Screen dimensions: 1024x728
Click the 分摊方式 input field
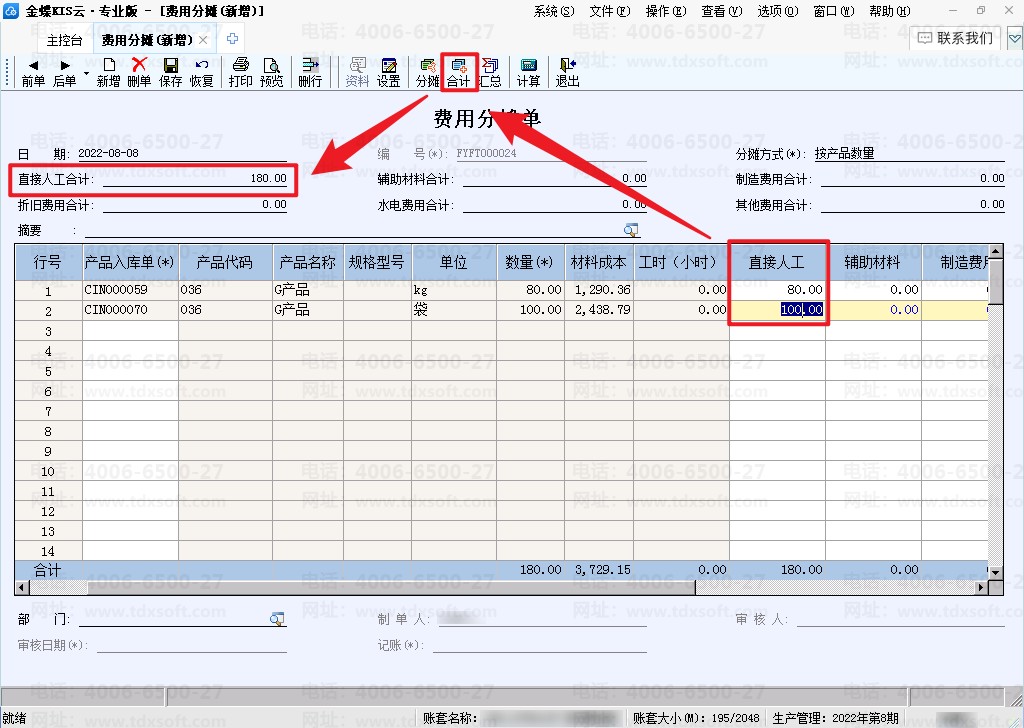point(908,154)
